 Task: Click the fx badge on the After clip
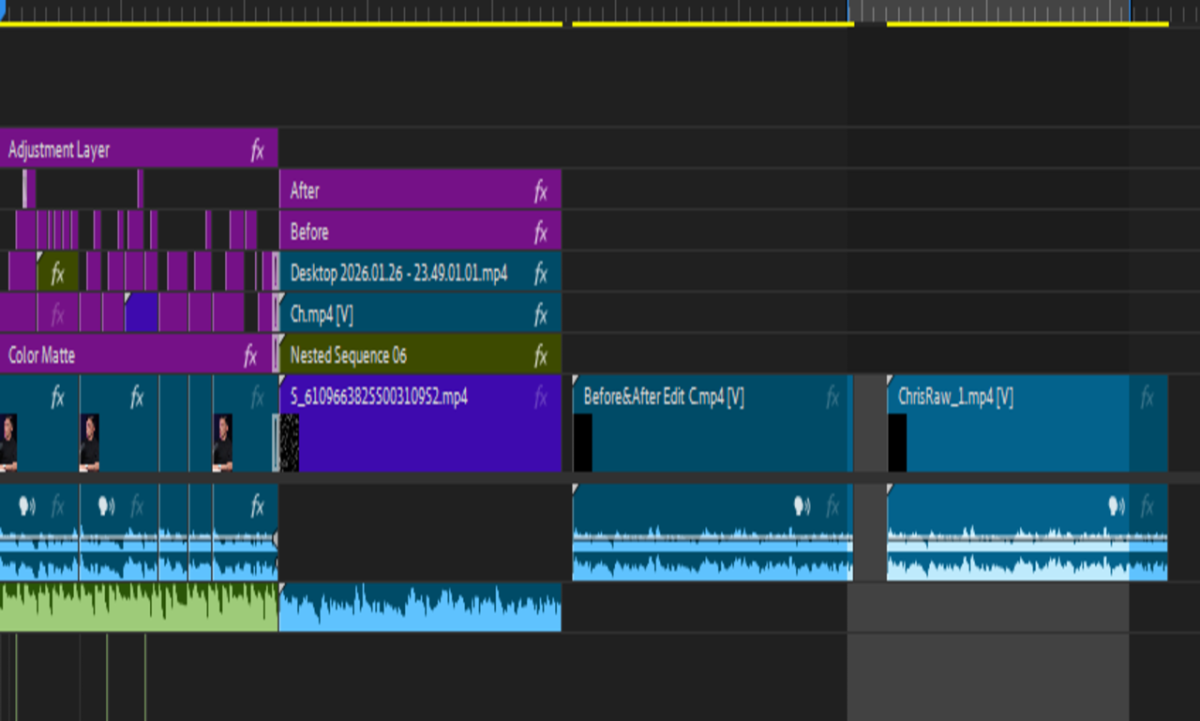point(541,192)
